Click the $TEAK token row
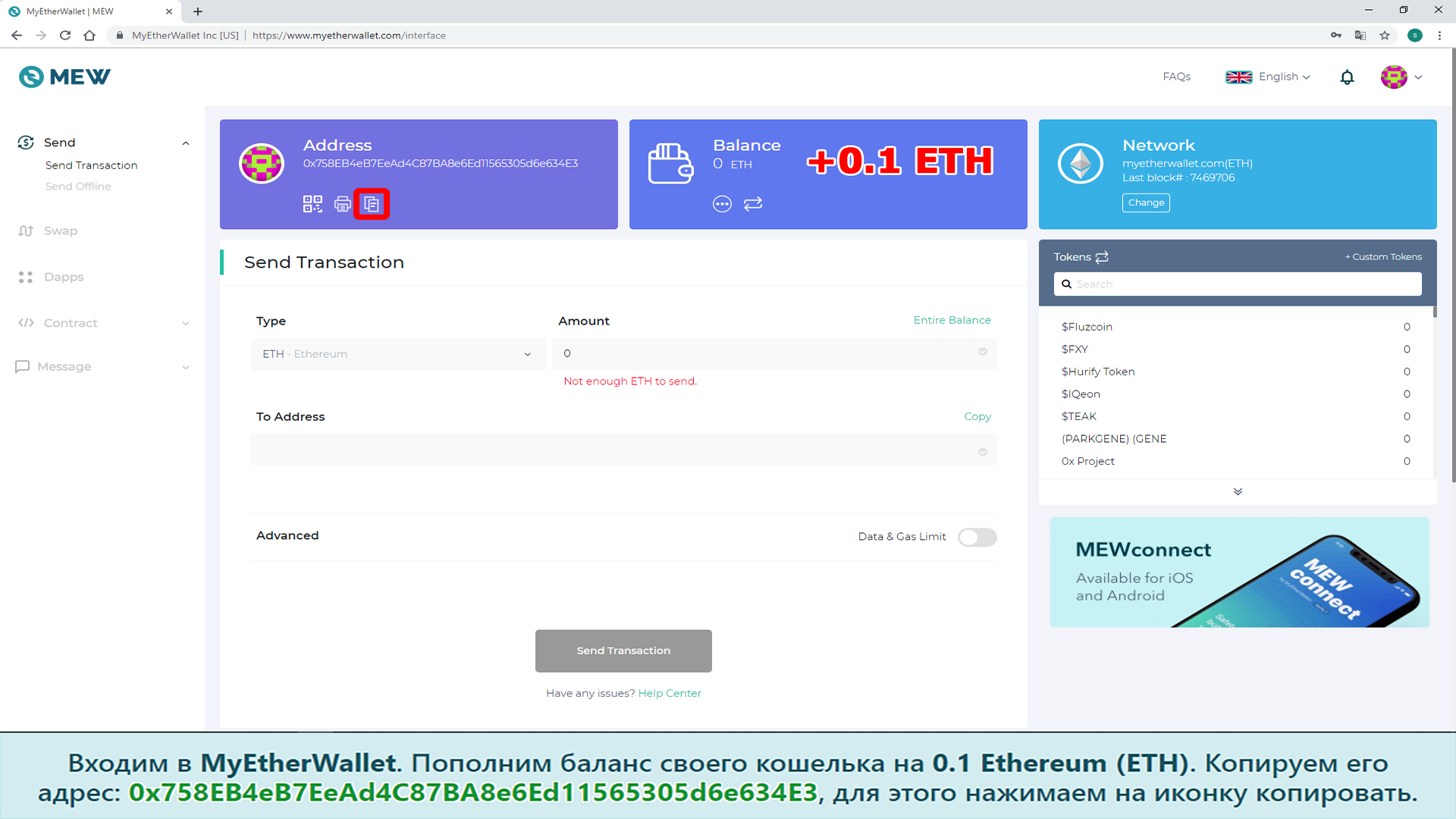The height and width of the screenshot is (819, 1456). click(1235, 416)
